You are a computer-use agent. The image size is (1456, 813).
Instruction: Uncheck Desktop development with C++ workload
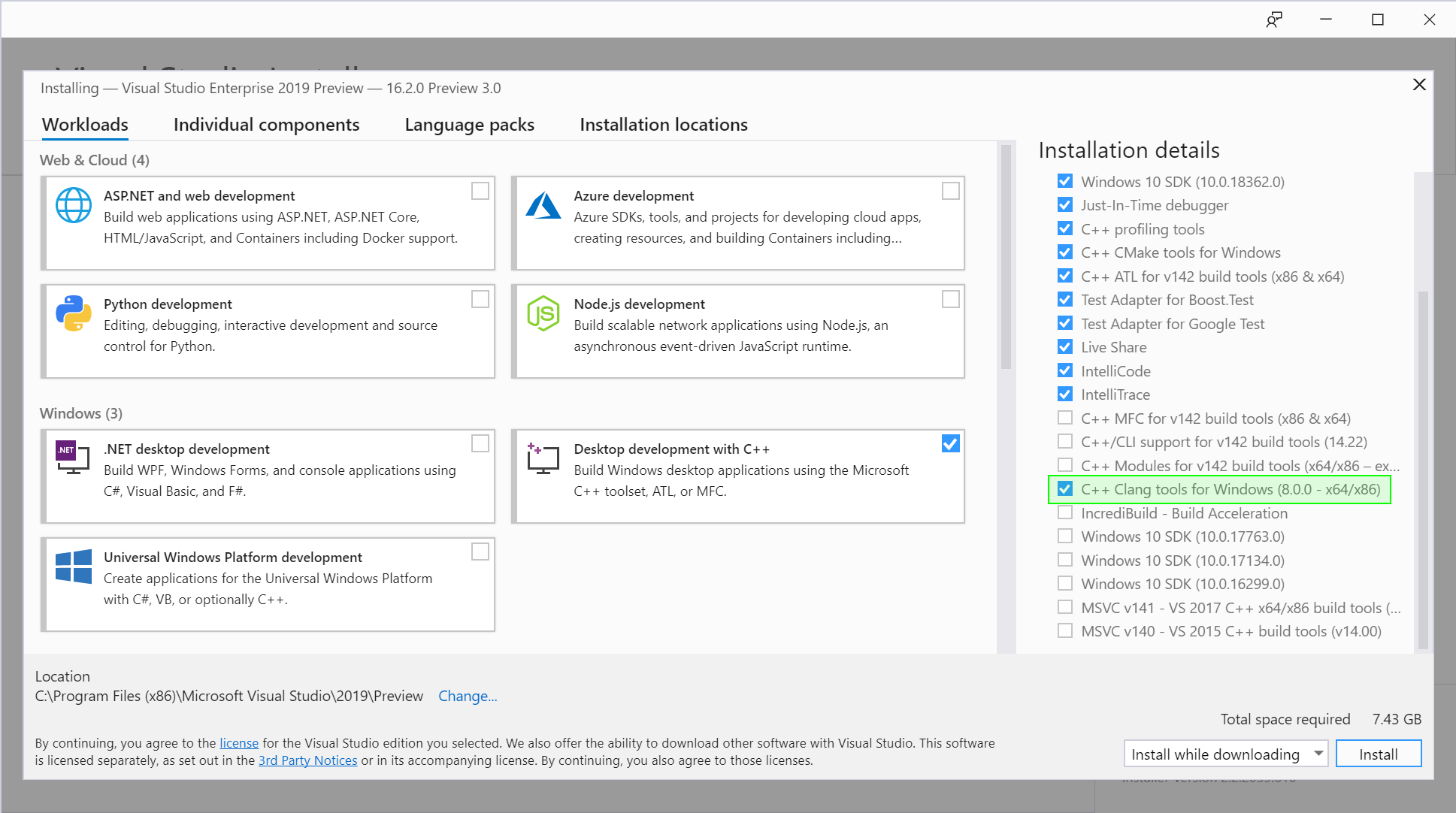pyautogui.click(x=951, y=443)
